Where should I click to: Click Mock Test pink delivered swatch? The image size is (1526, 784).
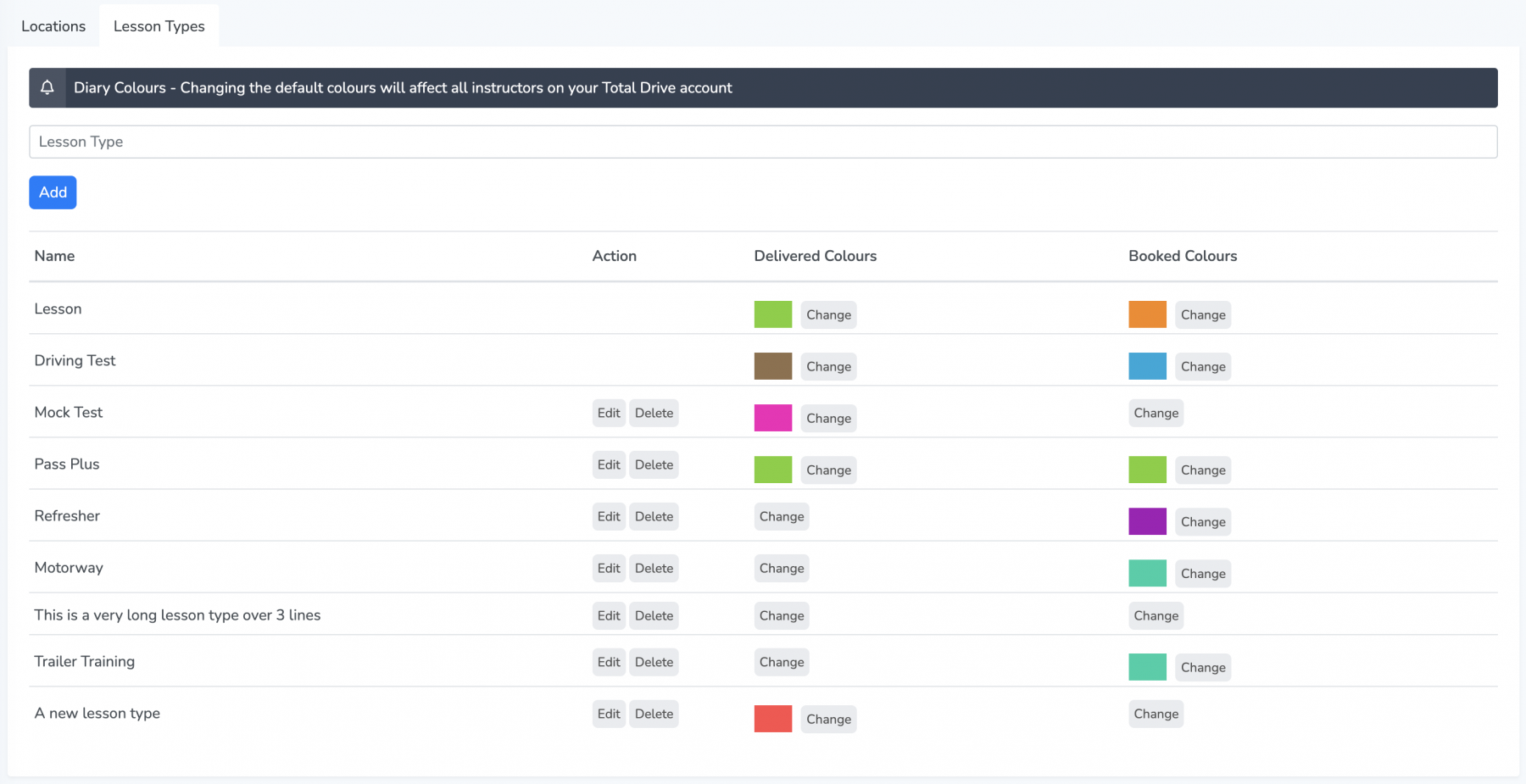click(x=772, y=418)
